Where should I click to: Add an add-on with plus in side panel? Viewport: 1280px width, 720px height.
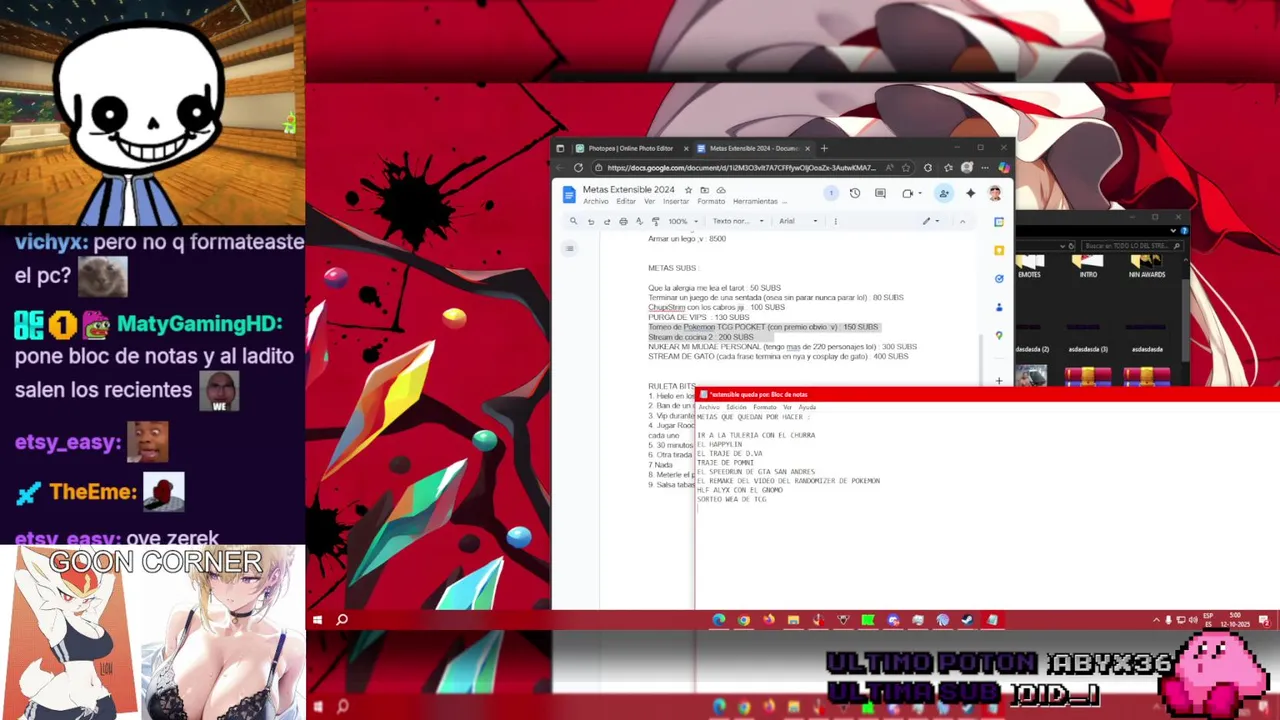click(998, 381)
